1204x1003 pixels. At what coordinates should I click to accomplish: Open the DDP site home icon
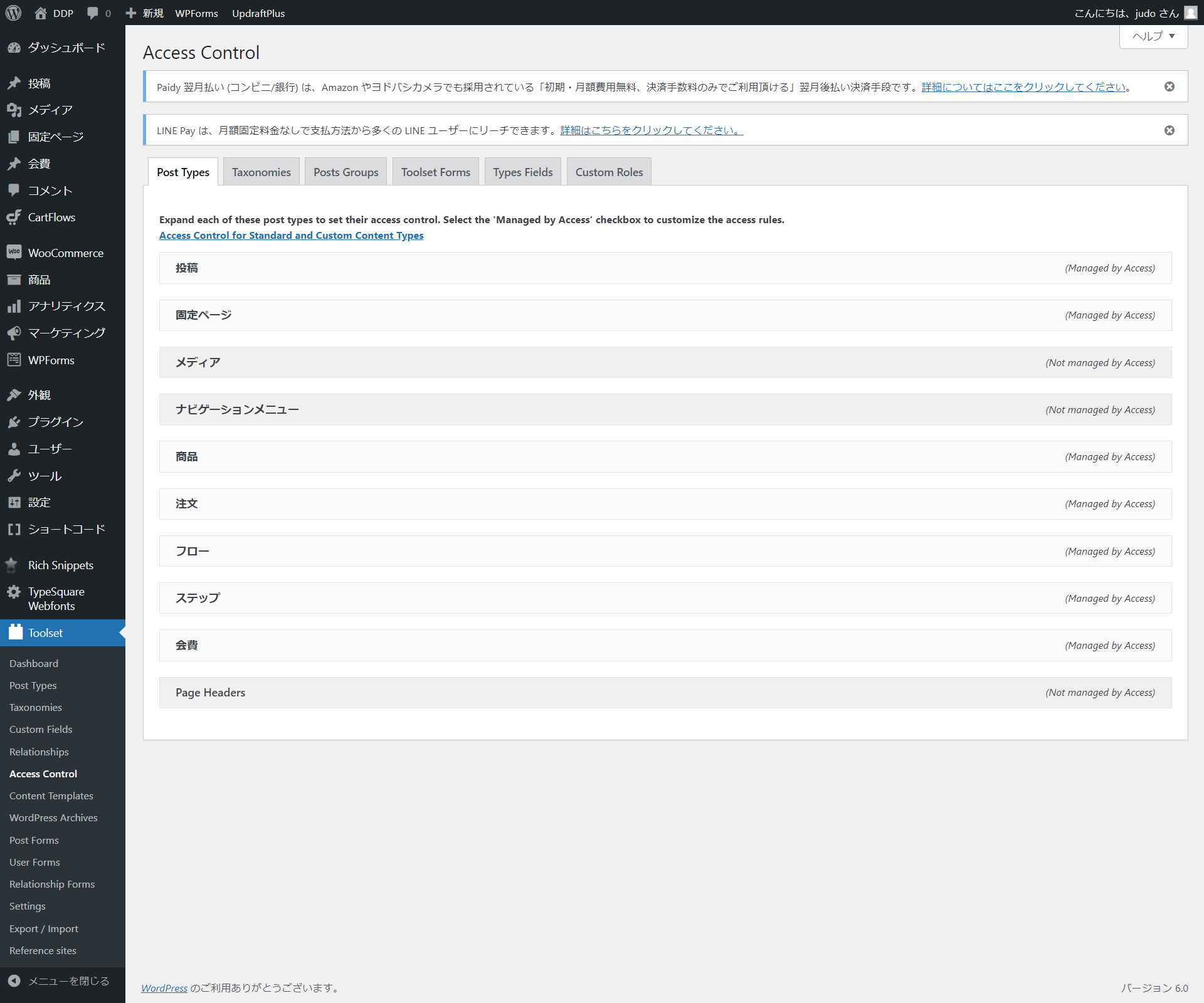41,13
